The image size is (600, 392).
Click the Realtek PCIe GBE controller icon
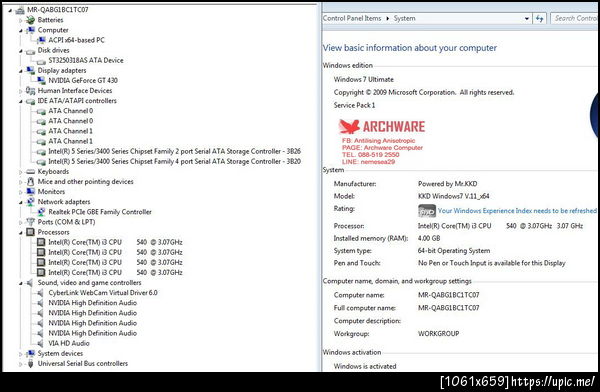pyautogui.click(x=41, y=212)
